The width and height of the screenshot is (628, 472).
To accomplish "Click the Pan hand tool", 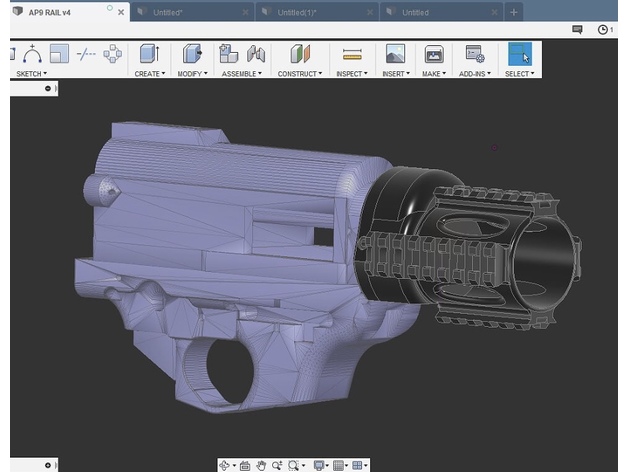I will pyautogui.click(x=261, y=465).
